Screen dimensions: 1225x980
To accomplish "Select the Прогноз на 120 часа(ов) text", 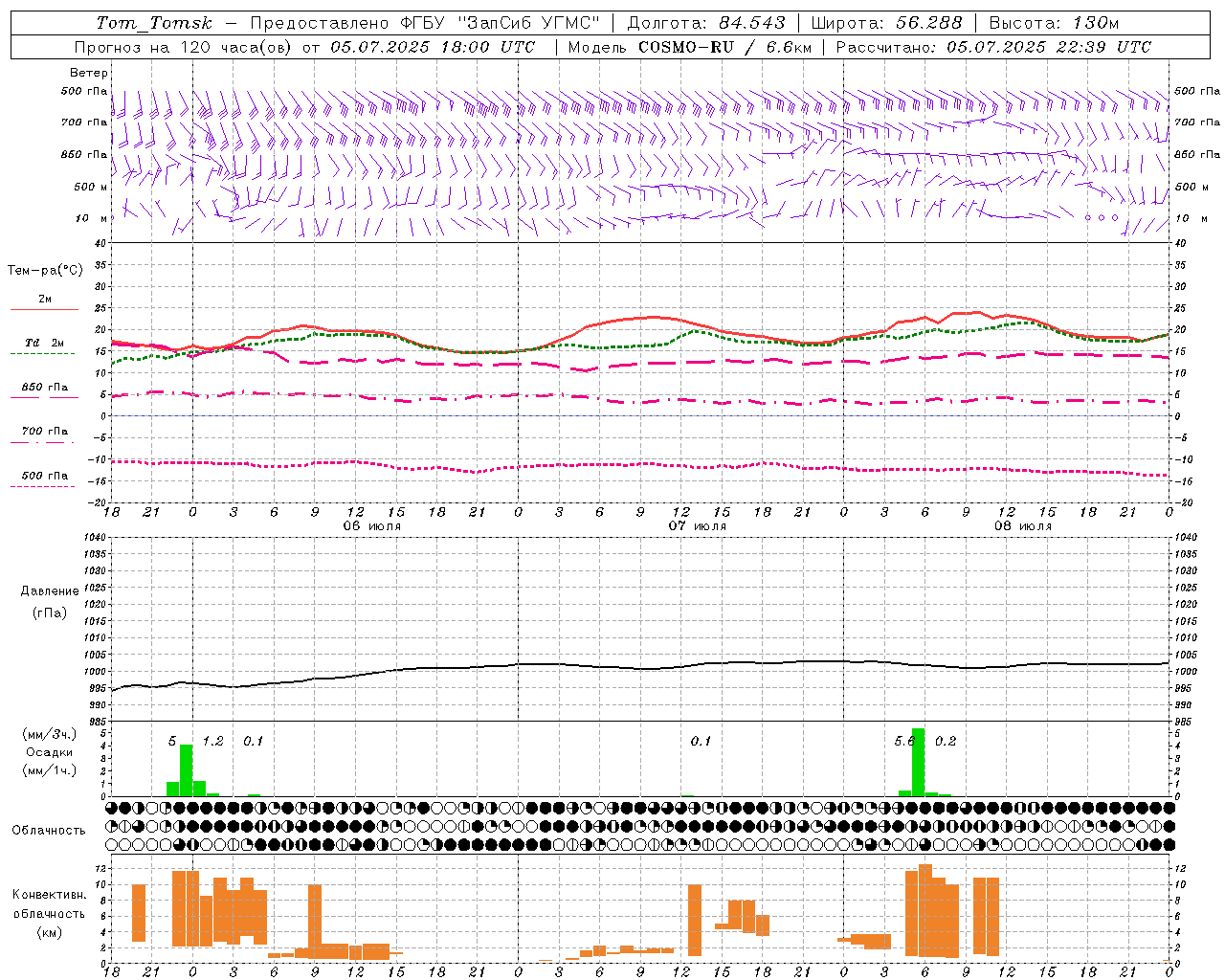I will click(x=185, y=47).
